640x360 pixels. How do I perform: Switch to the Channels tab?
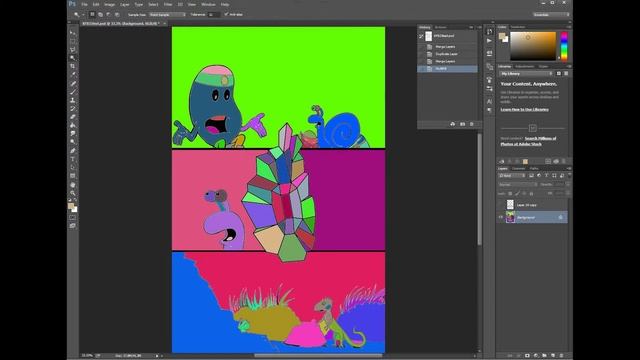tap(518, 168)
